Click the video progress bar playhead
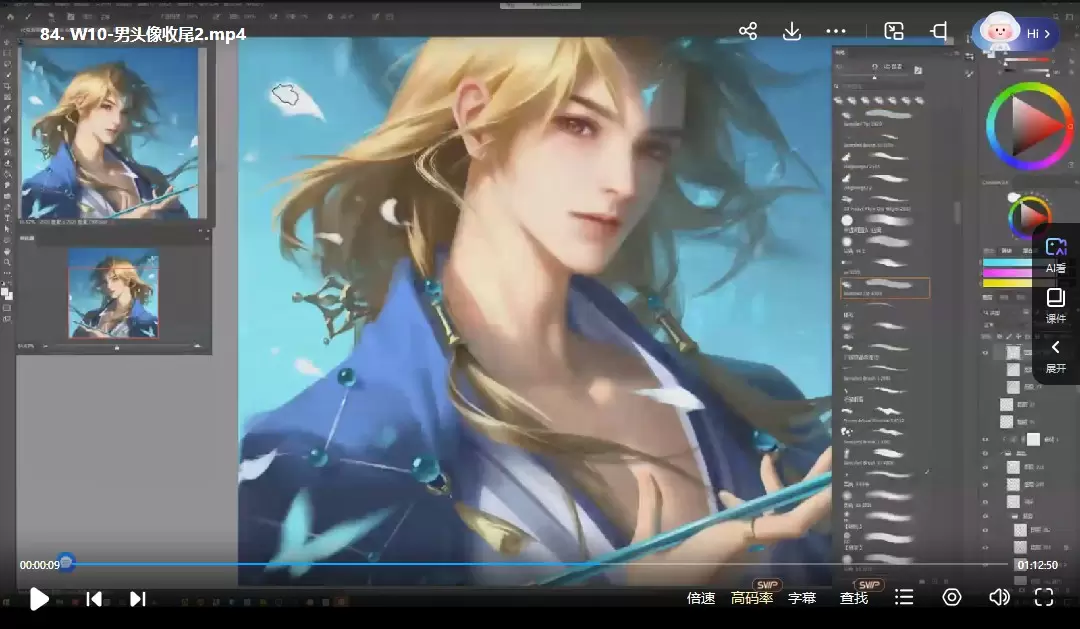Image resolution: width=1080 pixels, height=629 pixels. pos(66,563)
